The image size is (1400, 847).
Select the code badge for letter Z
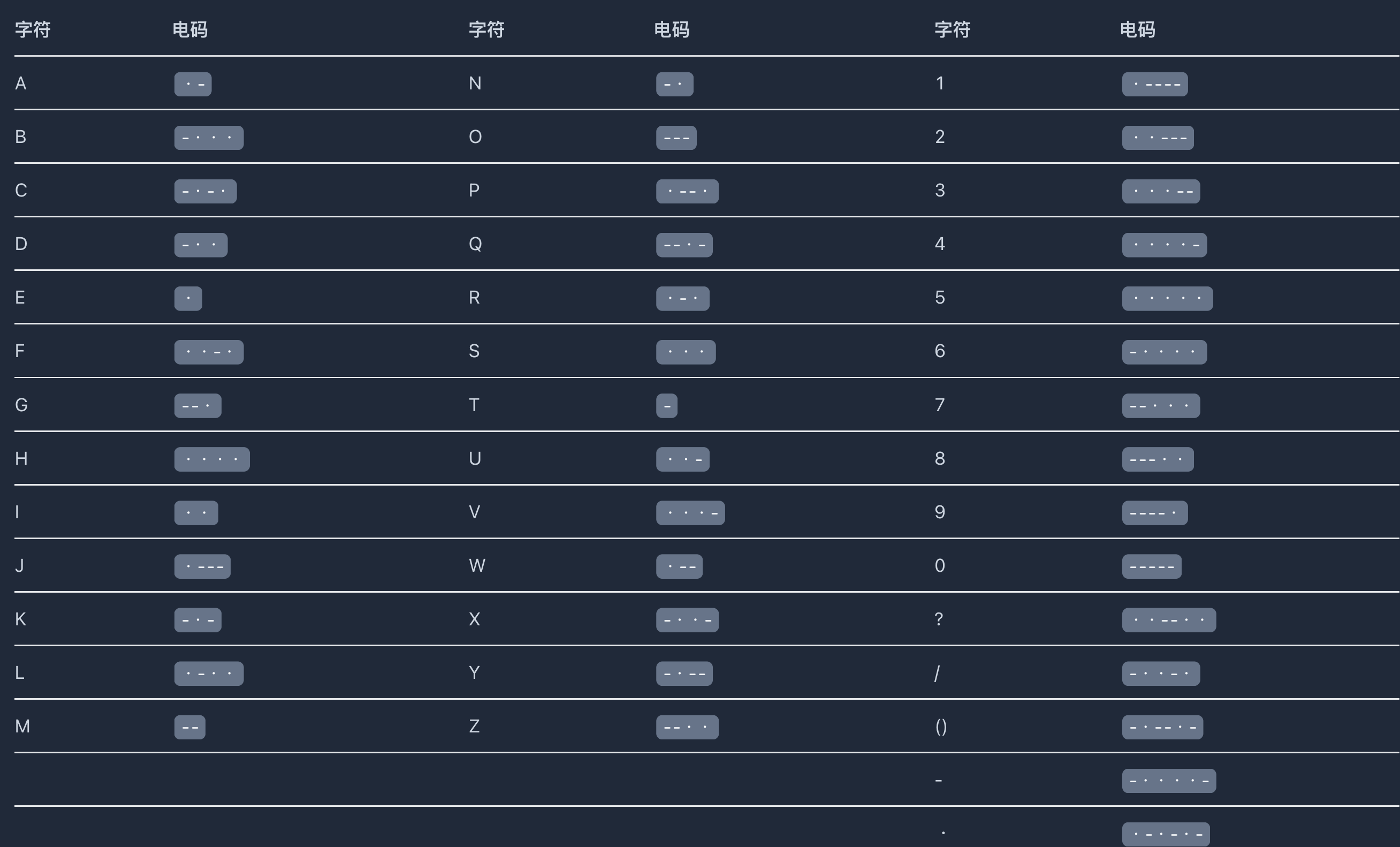(x=687, y=727)
